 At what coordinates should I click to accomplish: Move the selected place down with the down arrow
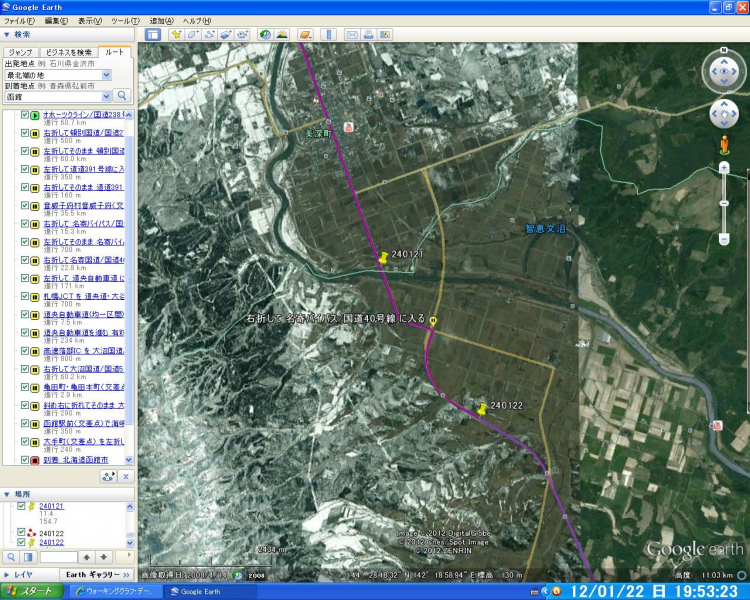(x=104, y=557)
